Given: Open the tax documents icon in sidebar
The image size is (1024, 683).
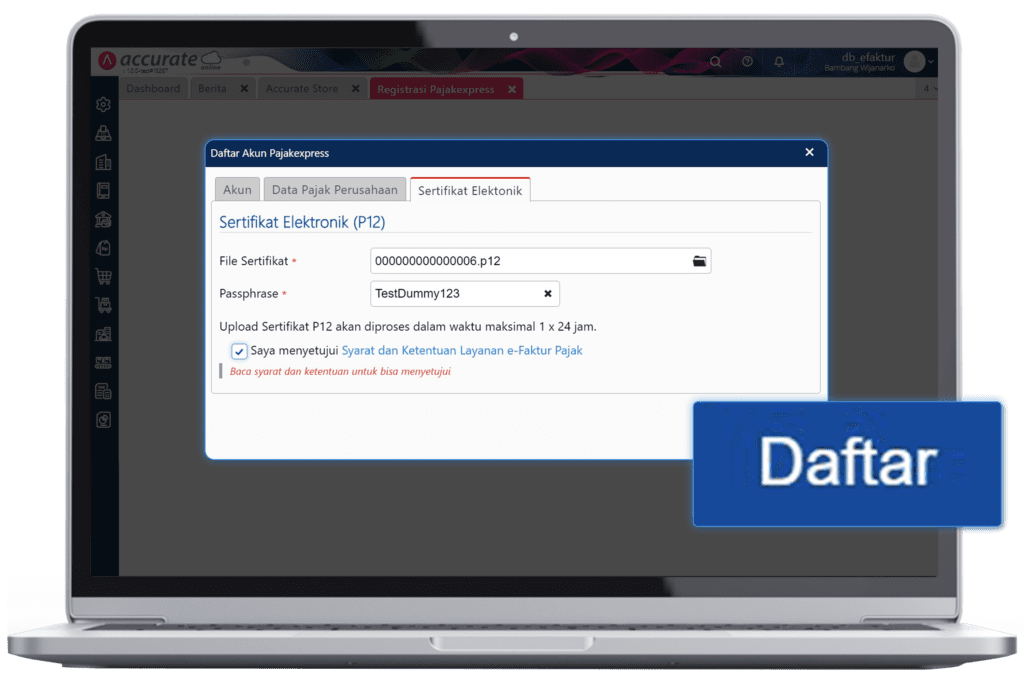Looking at the screenshot, I should [103, 391].
